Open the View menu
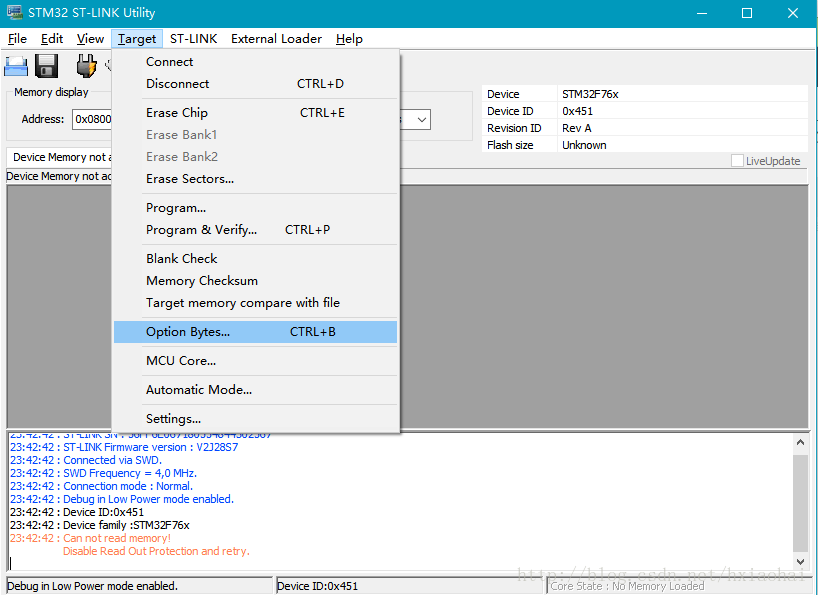The height and width of the screenshot is (595, 818). [x=90, y=39]
